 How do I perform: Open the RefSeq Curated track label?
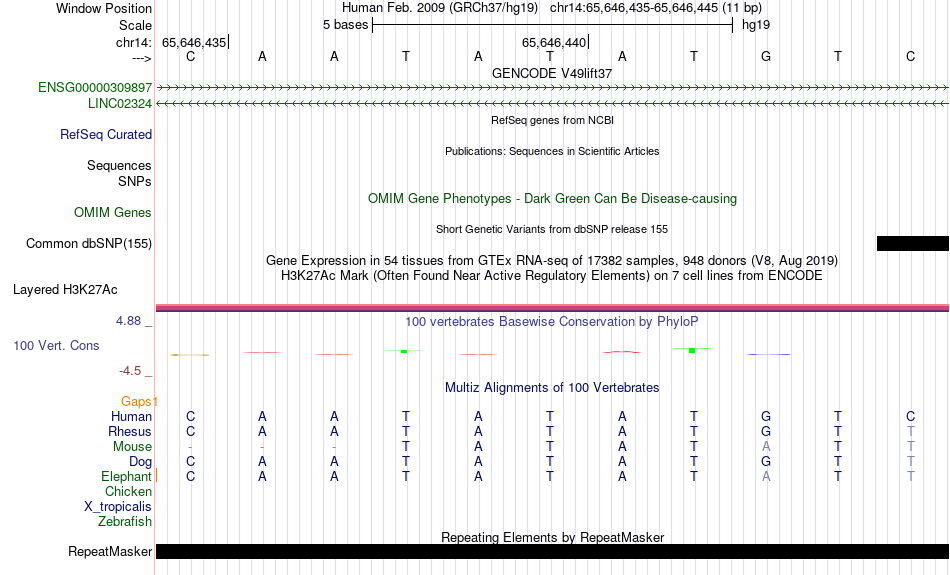point(106,135)
